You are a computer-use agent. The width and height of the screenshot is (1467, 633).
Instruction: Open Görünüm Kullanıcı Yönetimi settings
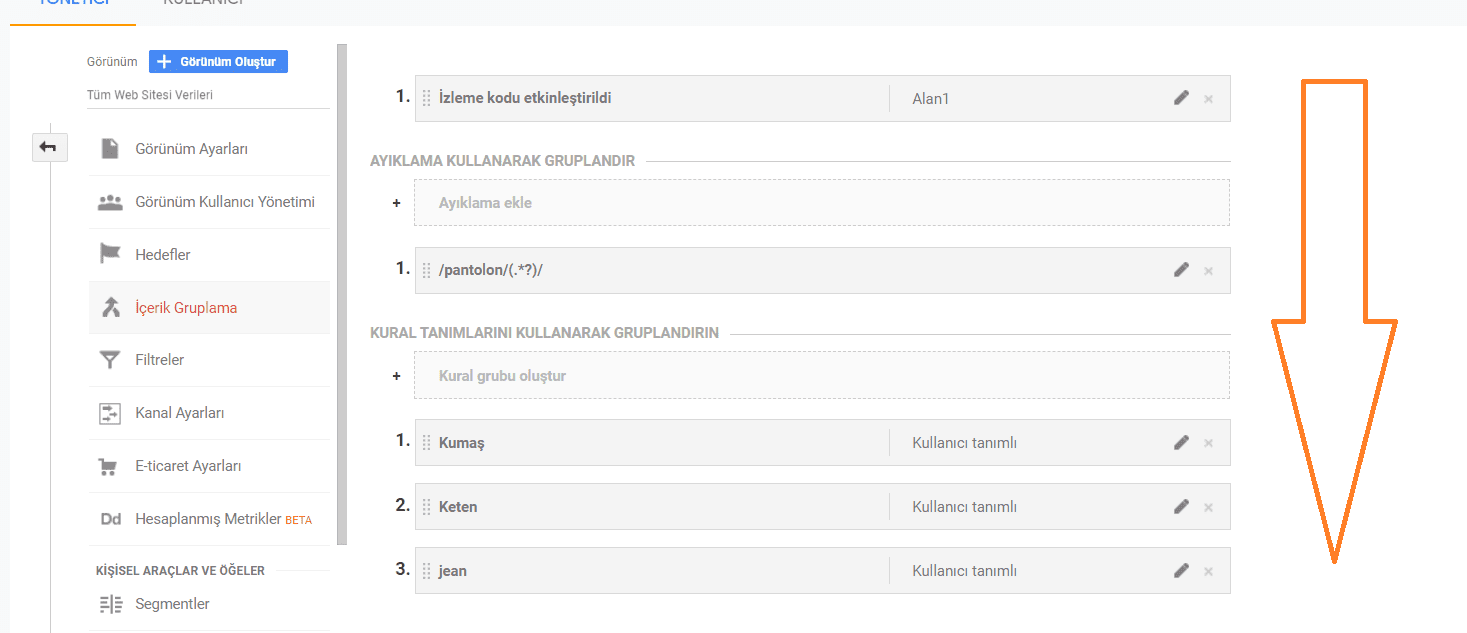(224, 202)
